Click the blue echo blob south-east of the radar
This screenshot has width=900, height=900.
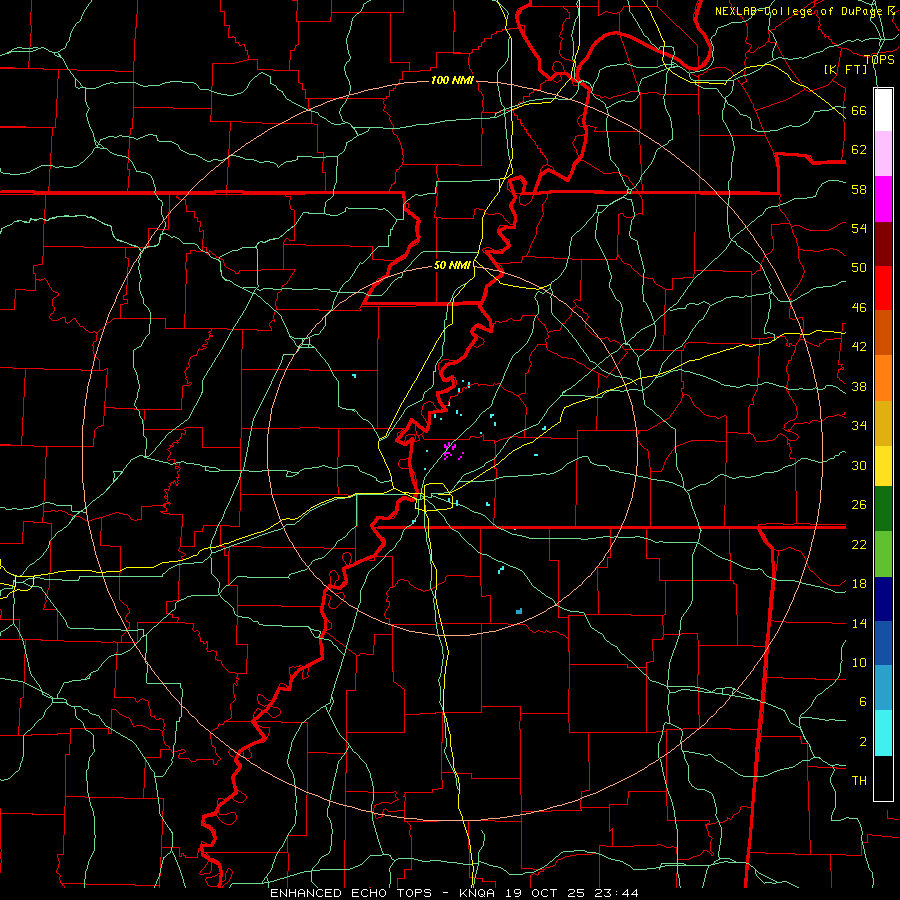click(x=519, y=611)
